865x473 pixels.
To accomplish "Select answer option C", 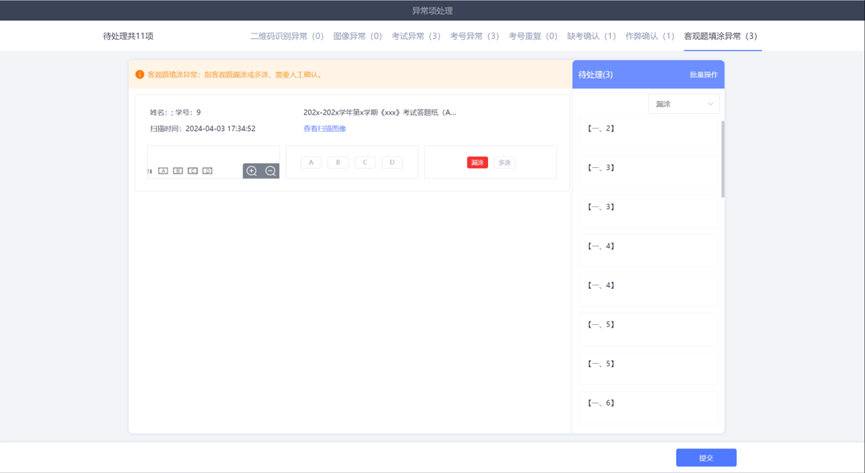I will (365, 162).
